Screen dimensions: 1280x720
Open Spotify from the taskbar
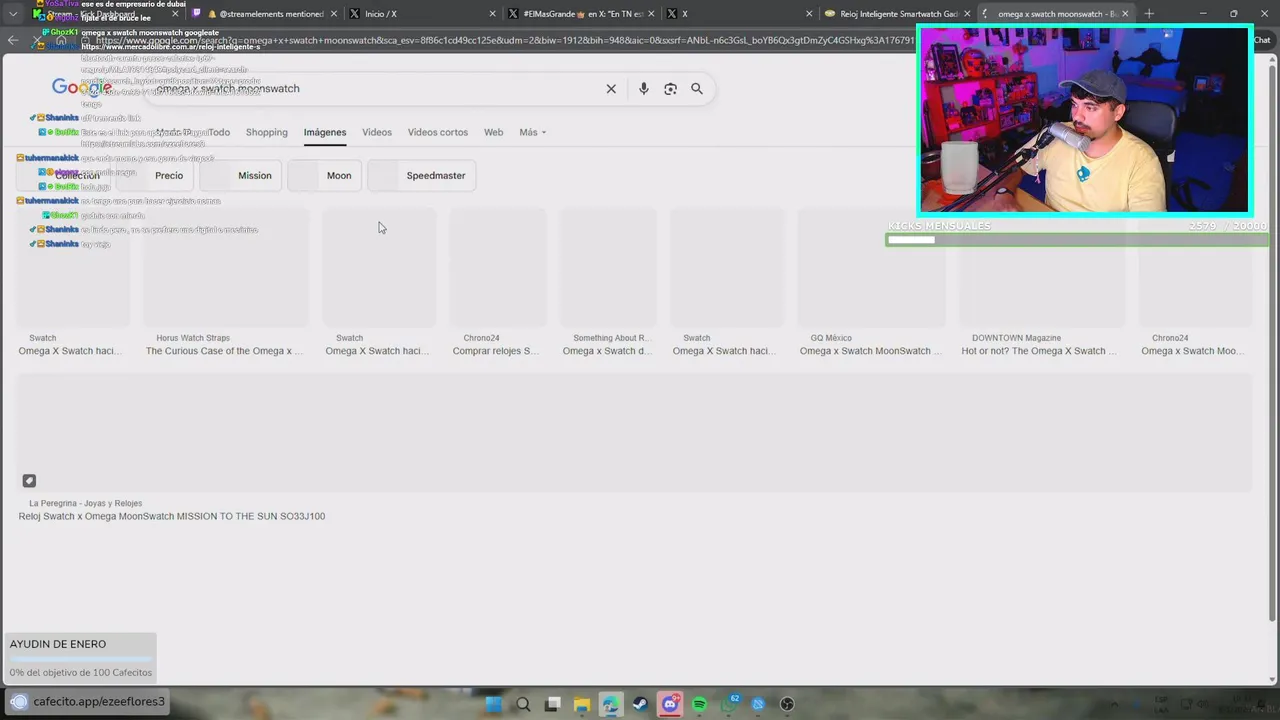click(x=699, y=704)
